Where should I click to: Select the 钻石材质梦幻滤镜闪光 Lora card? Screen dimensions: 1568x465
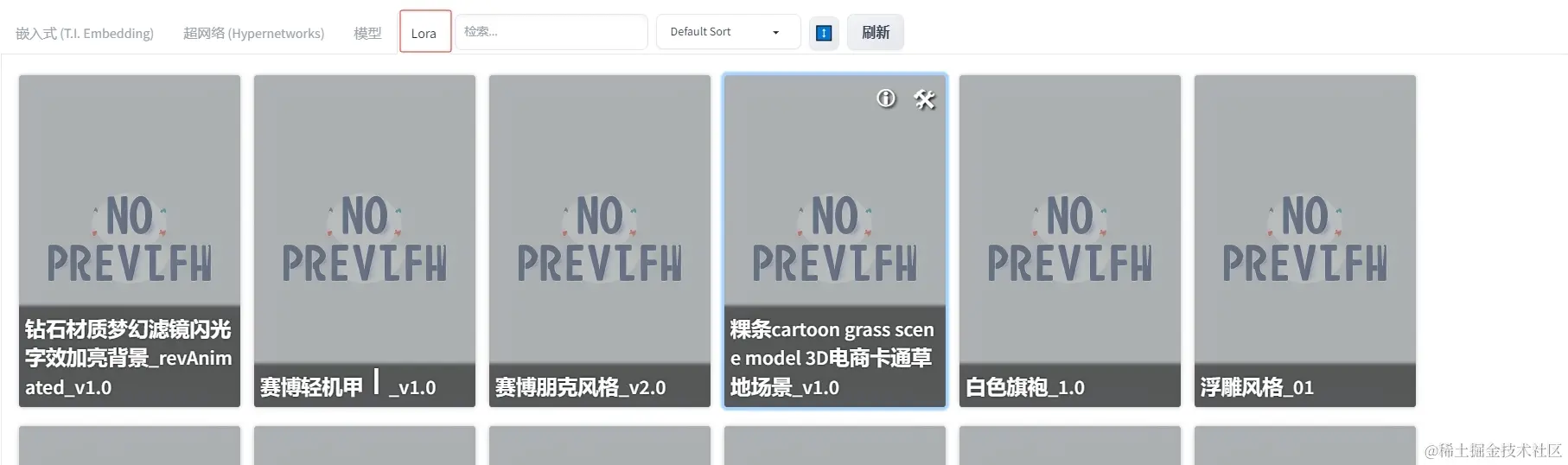click(x=130, y=240)
